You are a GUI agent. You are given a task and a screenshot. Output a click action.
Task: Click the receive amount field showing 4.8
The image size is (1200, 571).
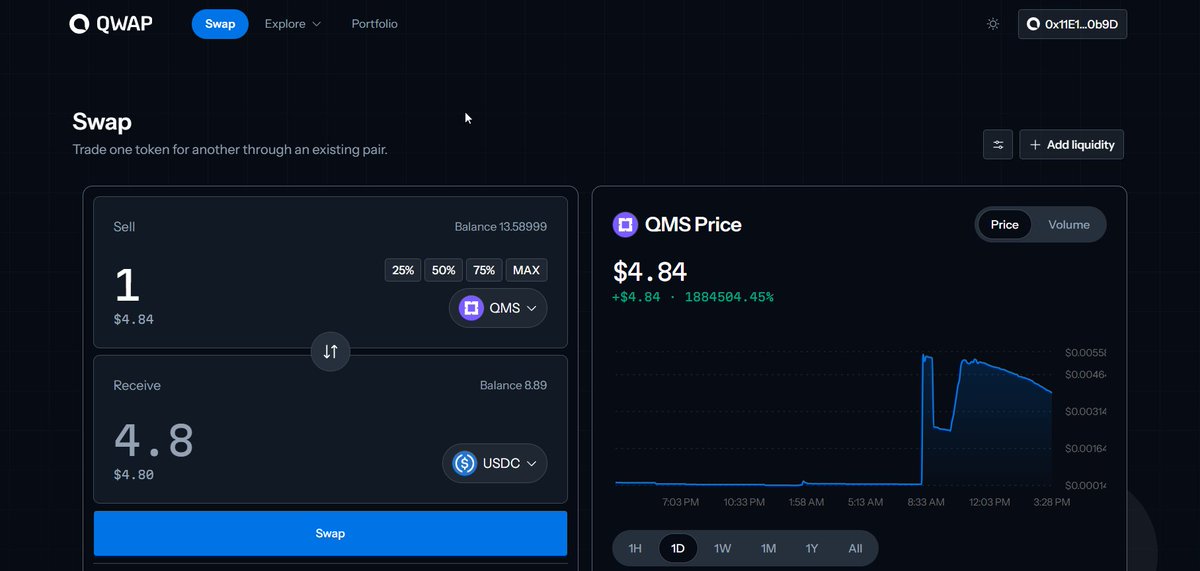(154, 441)
